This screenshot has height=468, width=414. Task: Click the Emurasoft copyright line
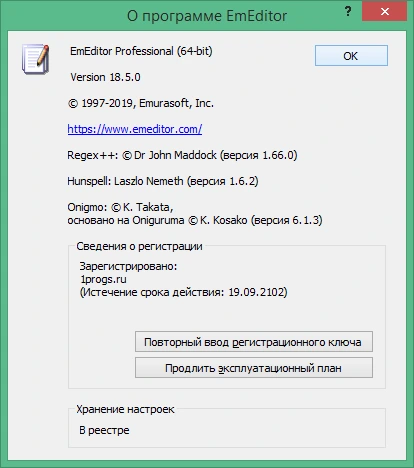(141, 103)
